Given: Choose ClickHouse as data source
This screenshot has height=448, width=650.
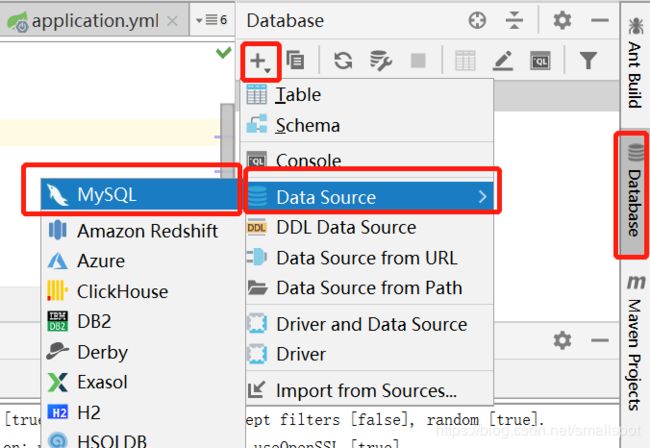Looking at the screenshot, I should [142, 291].
